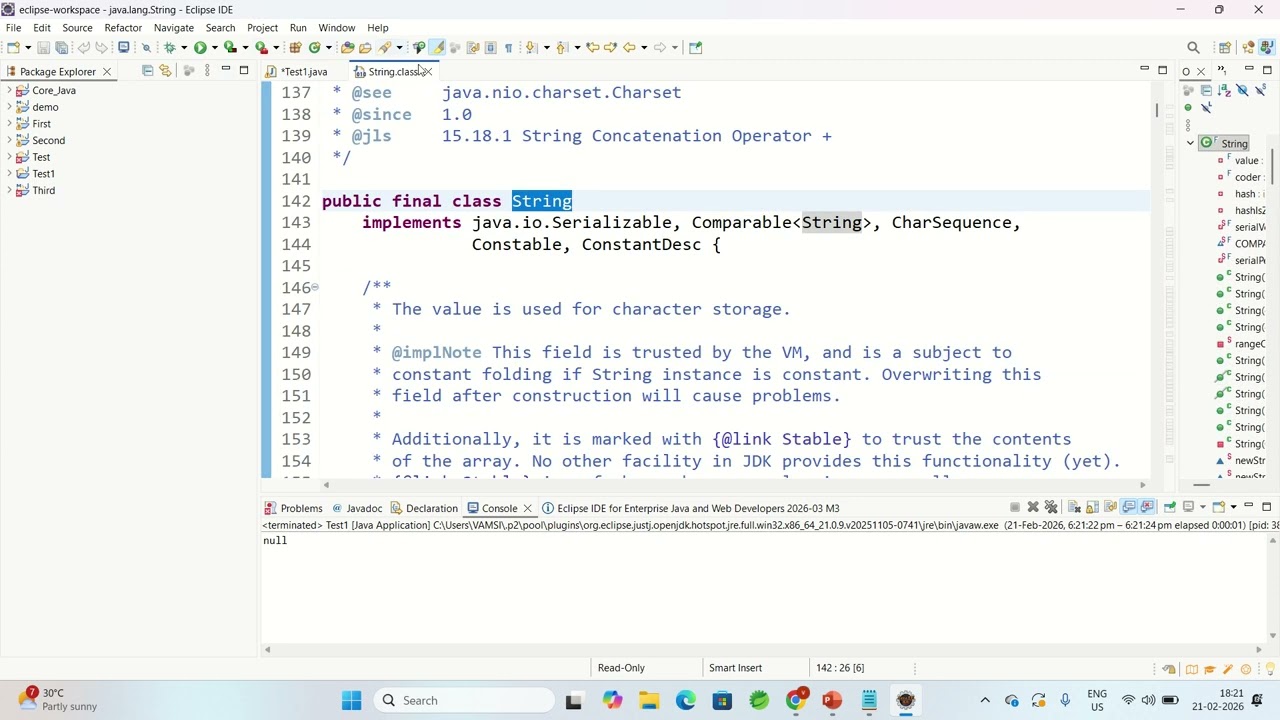
Task: Open the Refactor menu
Action: (123, 28)
